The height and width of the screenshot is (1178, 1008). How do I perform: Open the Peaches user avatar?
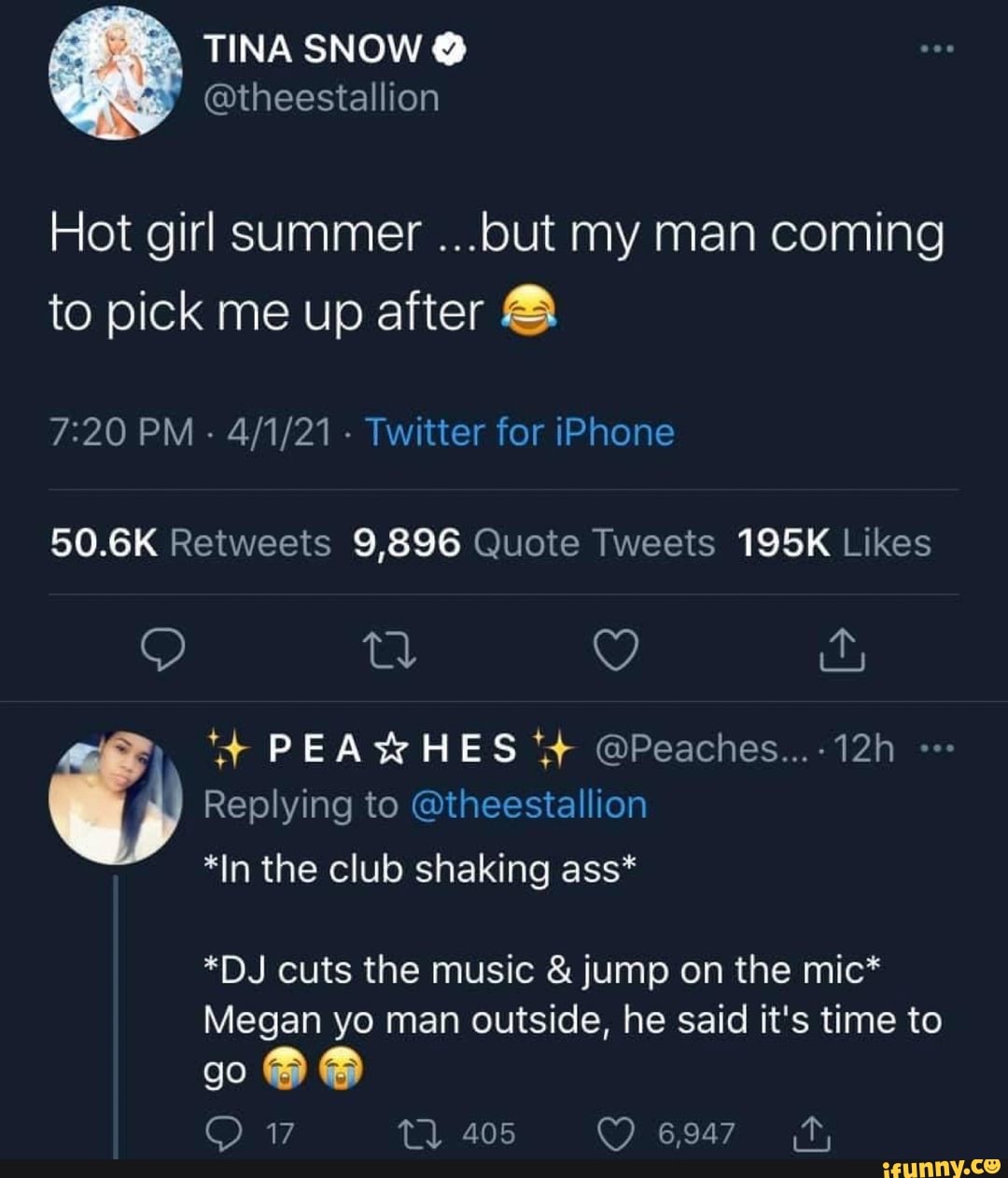coord(115,797)
